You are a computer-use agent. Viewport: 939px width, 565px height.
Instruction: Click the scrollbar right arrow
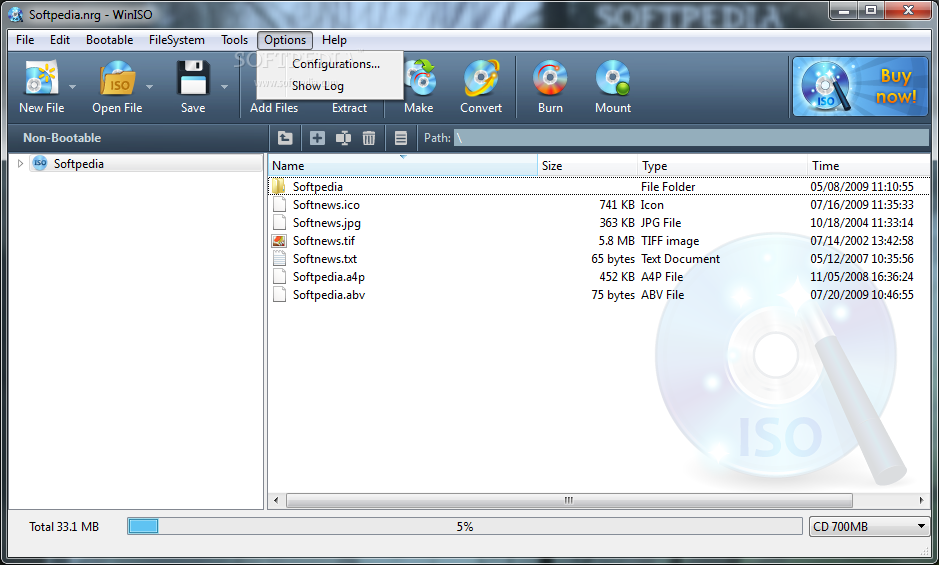click(x=921, y=500)
